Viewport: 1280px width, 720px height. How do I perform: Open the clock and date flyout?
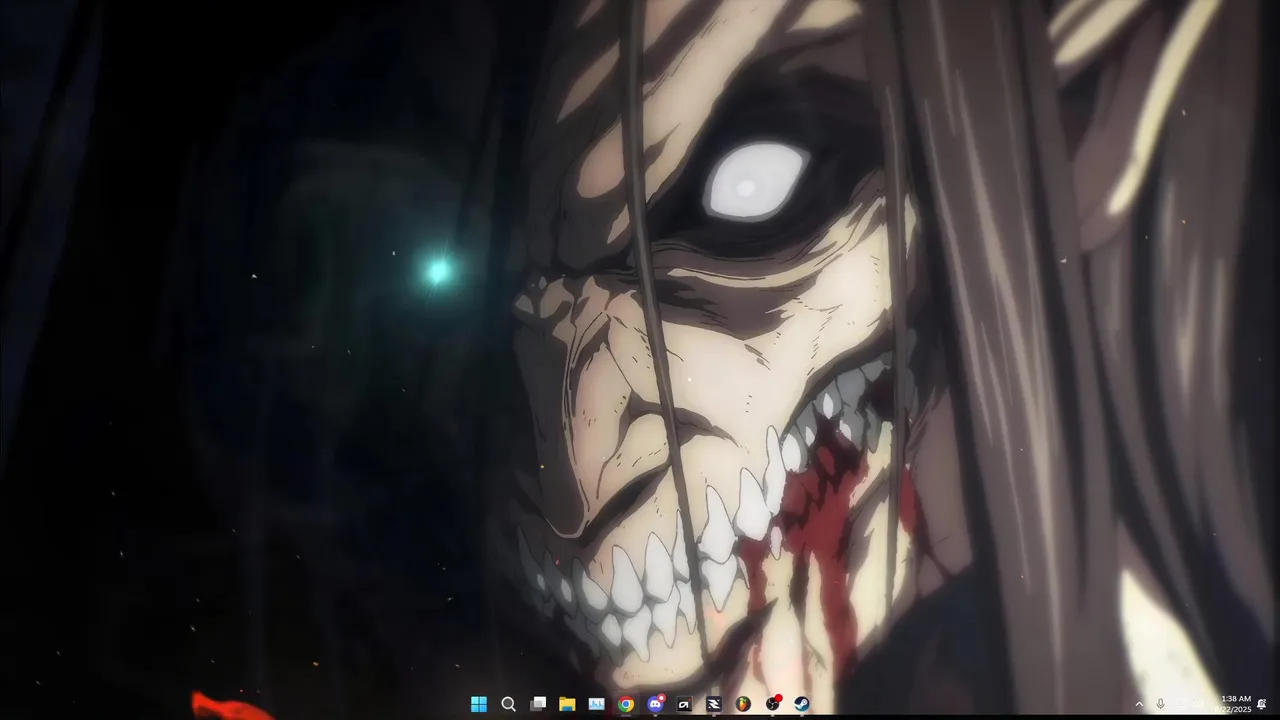point(1233,704)
